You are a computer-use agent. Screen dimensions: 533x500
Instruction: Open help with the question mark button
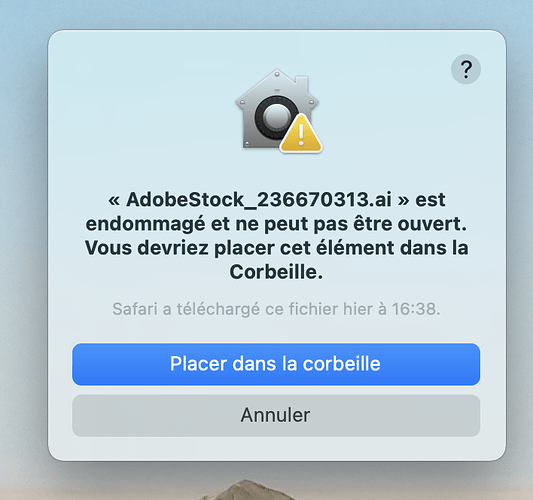(x=466, y=69)
